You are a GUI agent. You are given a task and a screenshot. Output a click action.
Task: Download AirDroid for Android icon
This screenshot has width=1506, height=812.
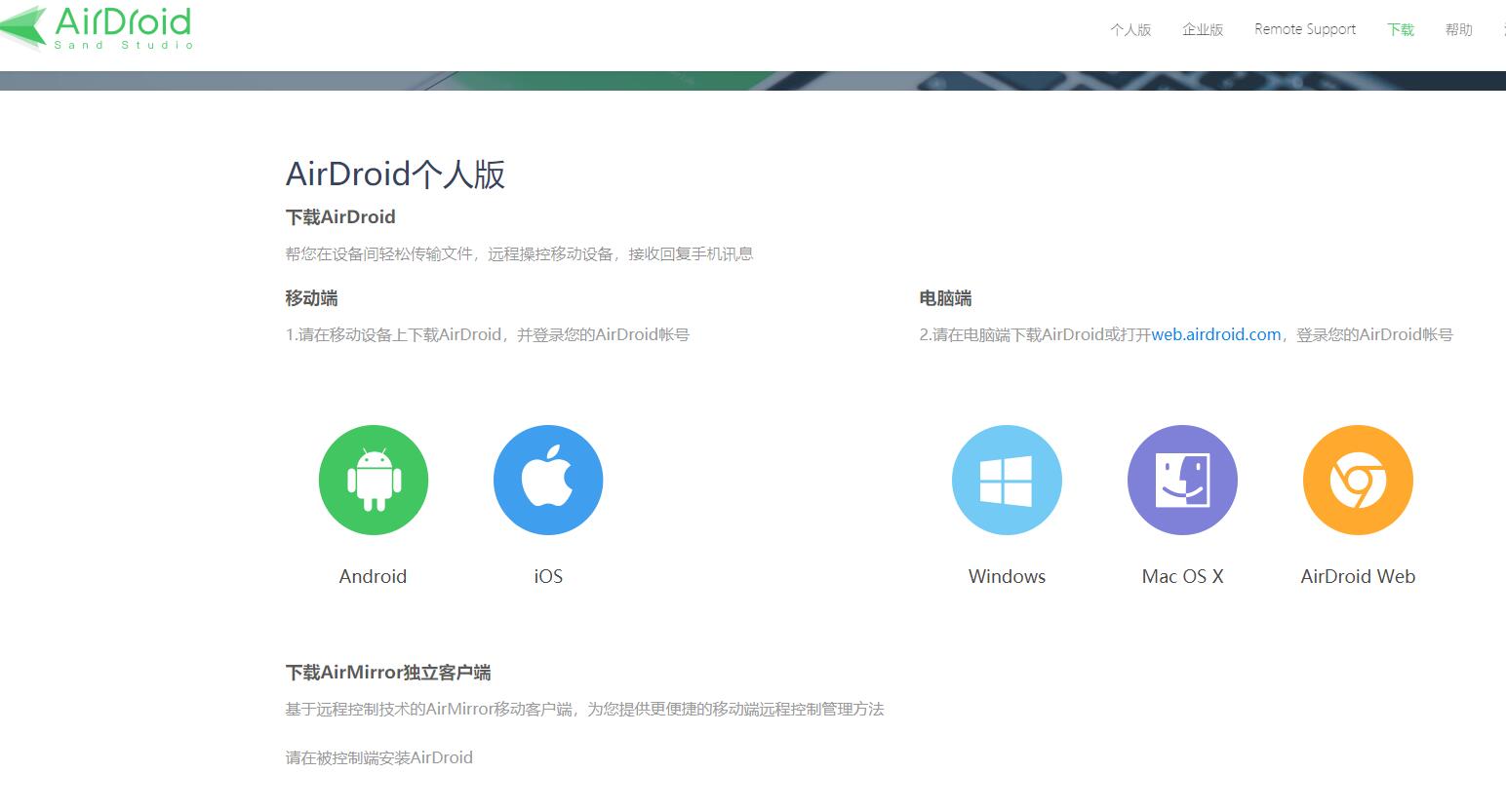tap(374, 480)
